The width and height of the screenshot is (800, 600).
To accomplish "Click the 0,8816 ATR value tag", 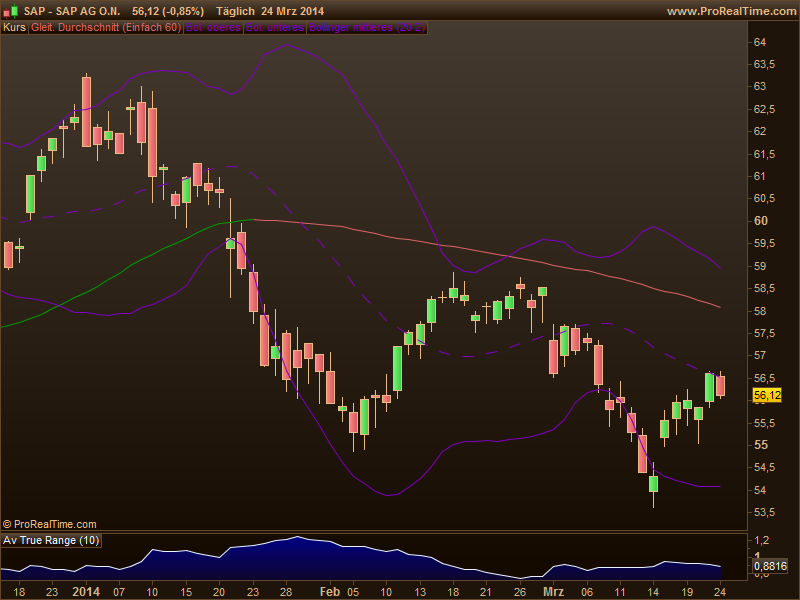I will pyautogui.click(x=770, y=566).
